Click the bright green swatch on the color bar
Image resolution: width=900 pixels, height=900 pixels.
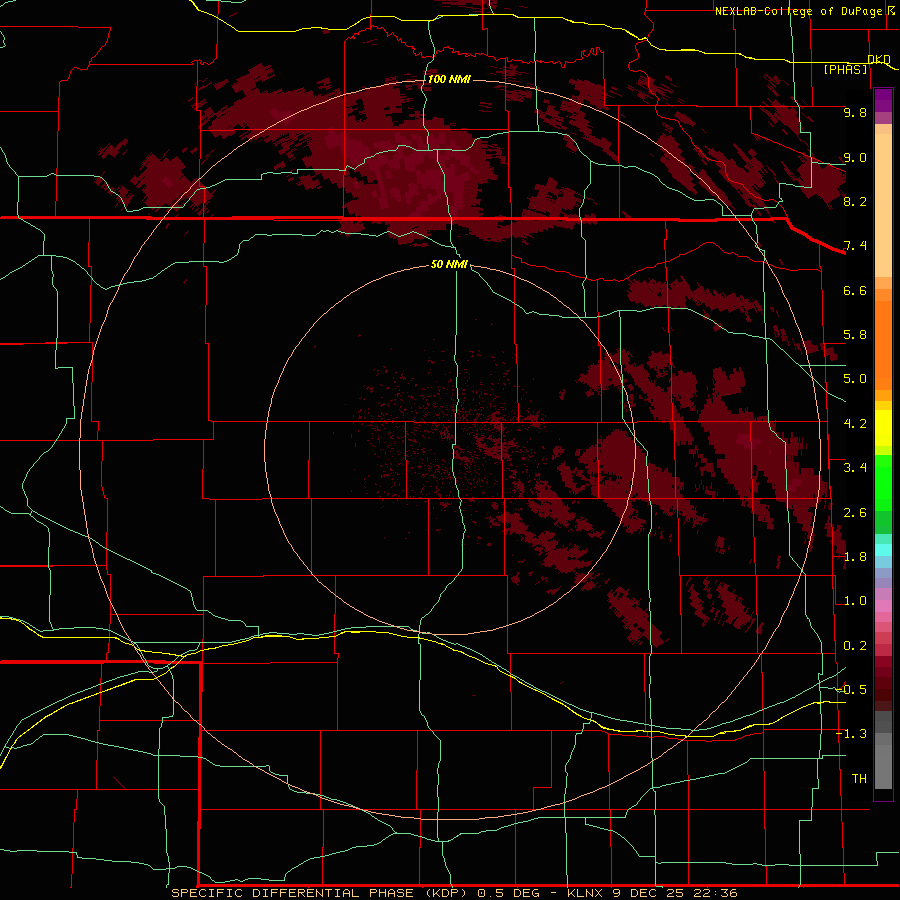point(883,485)
